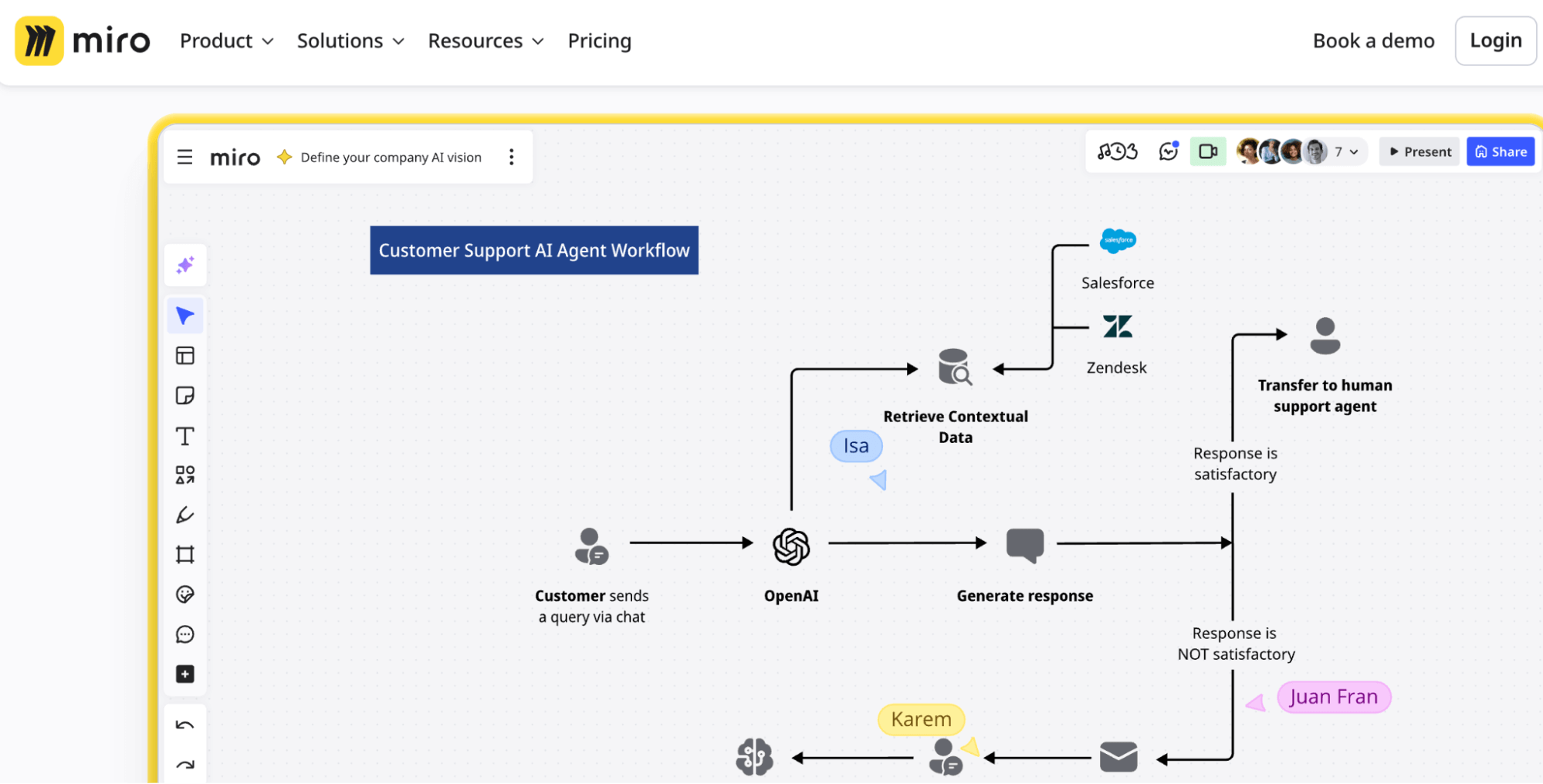Select the human support agent person icon
1543x784 pixels.
[x=1325, y=336]
